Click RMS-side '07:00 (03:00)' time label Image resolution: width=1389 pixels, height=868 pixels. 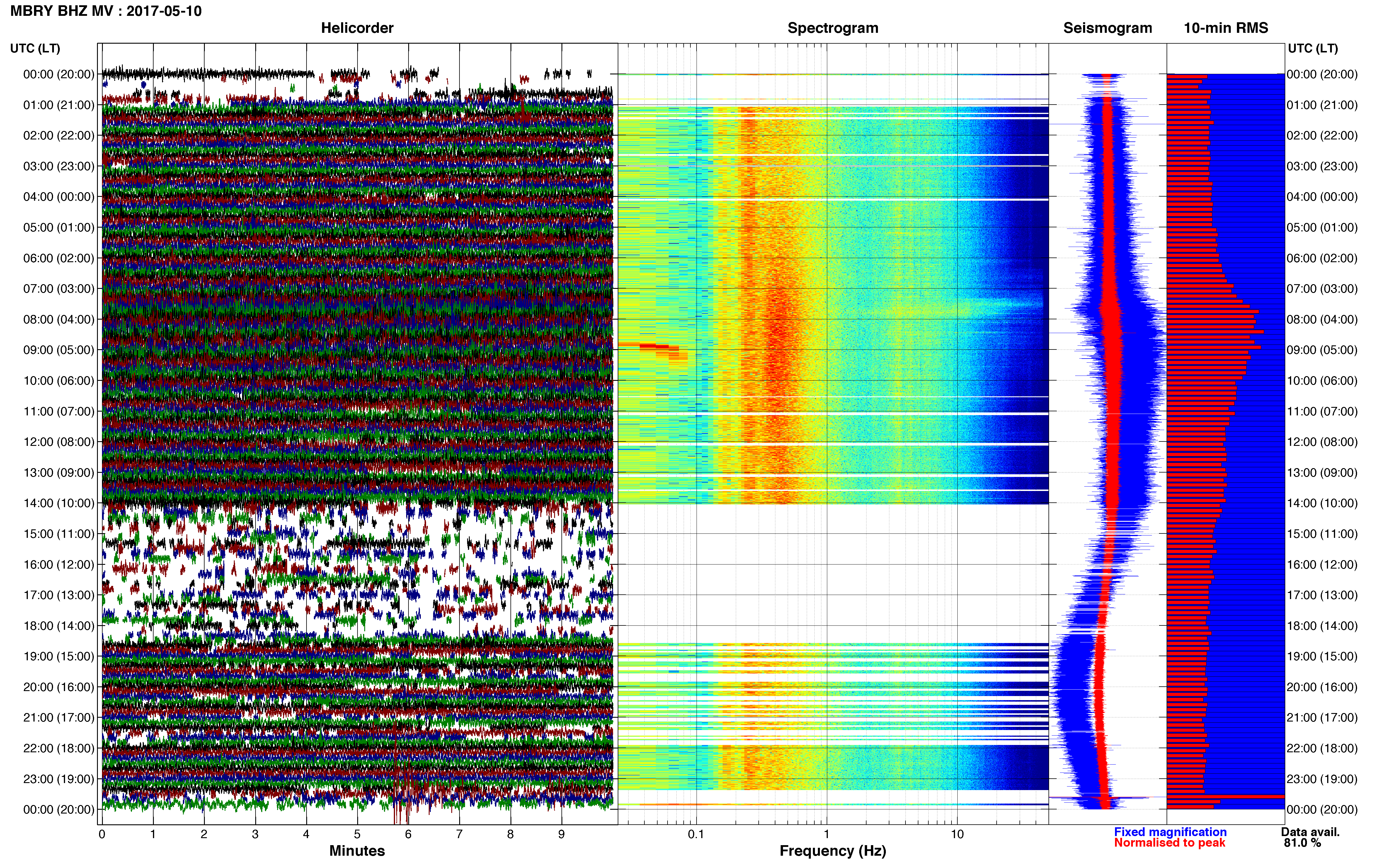pos(1322,289)
